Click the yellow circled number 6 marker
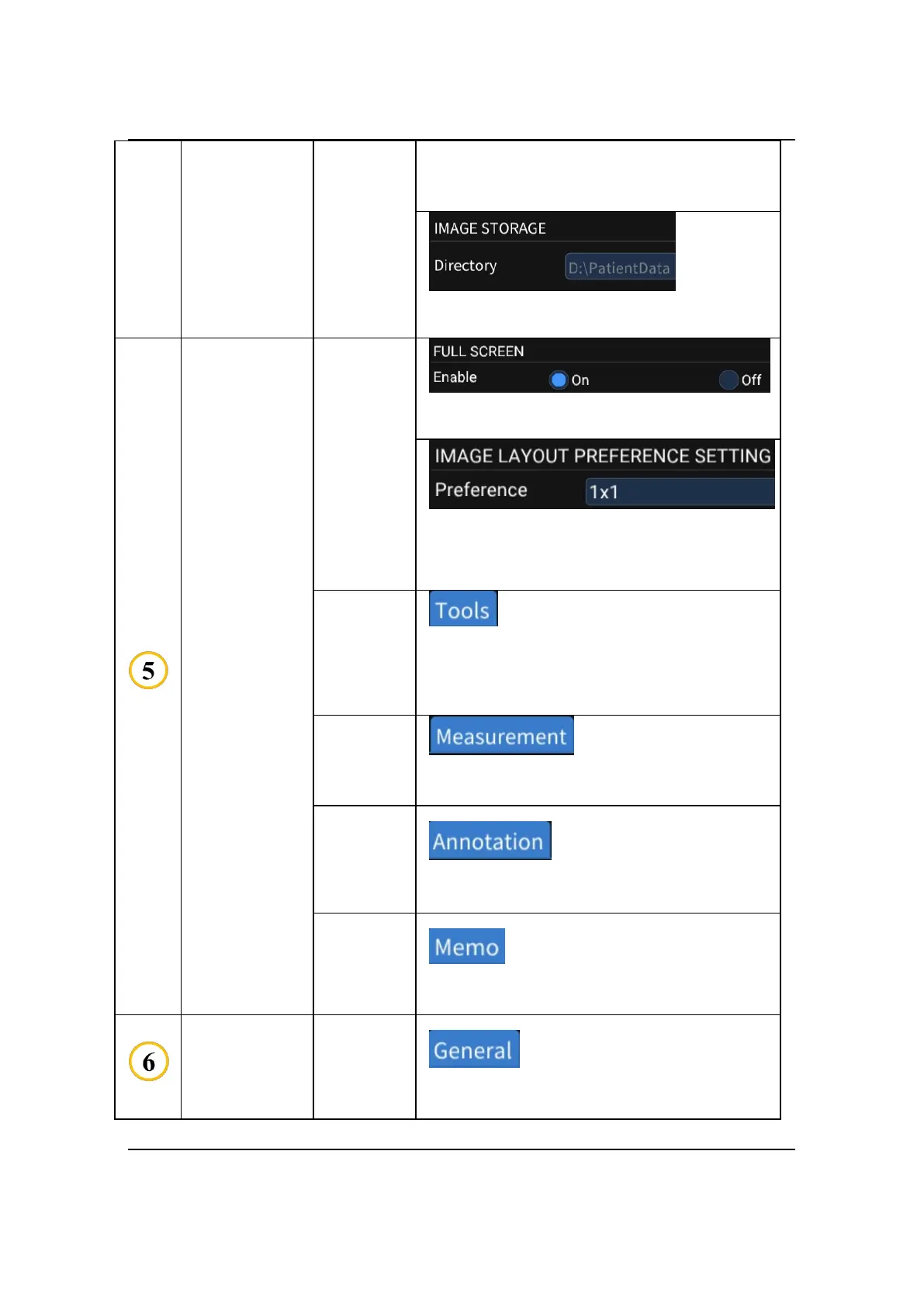924x1307 pixels. click(148, 1062)
